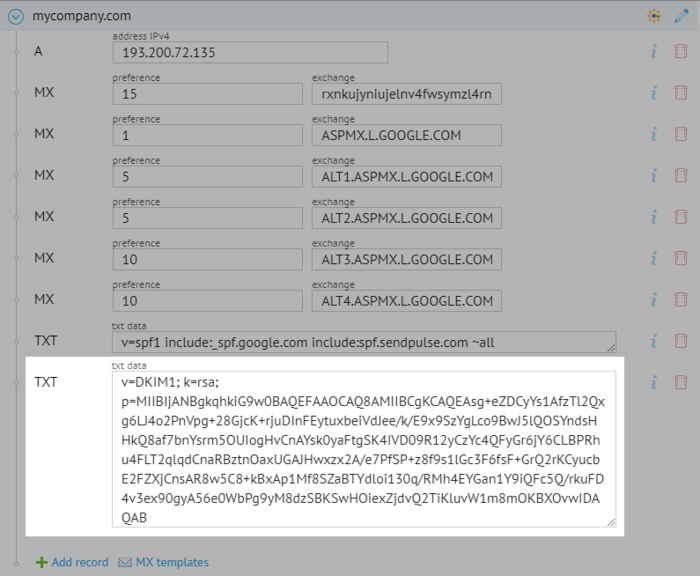
Task: Delete the MX record with preference 15
Action: [x=681, y=93]
